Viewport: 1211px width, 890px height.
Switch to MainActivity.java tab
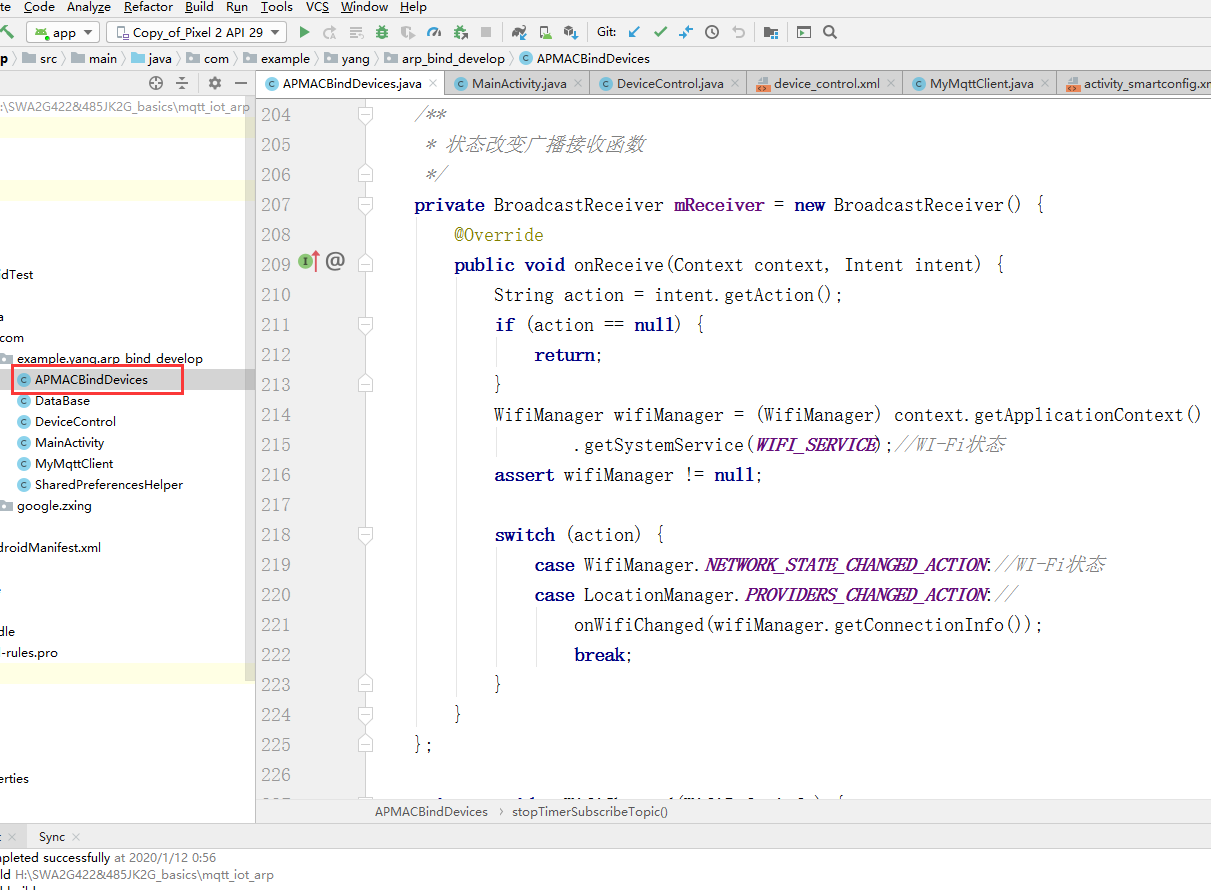[x=519, y=84]
